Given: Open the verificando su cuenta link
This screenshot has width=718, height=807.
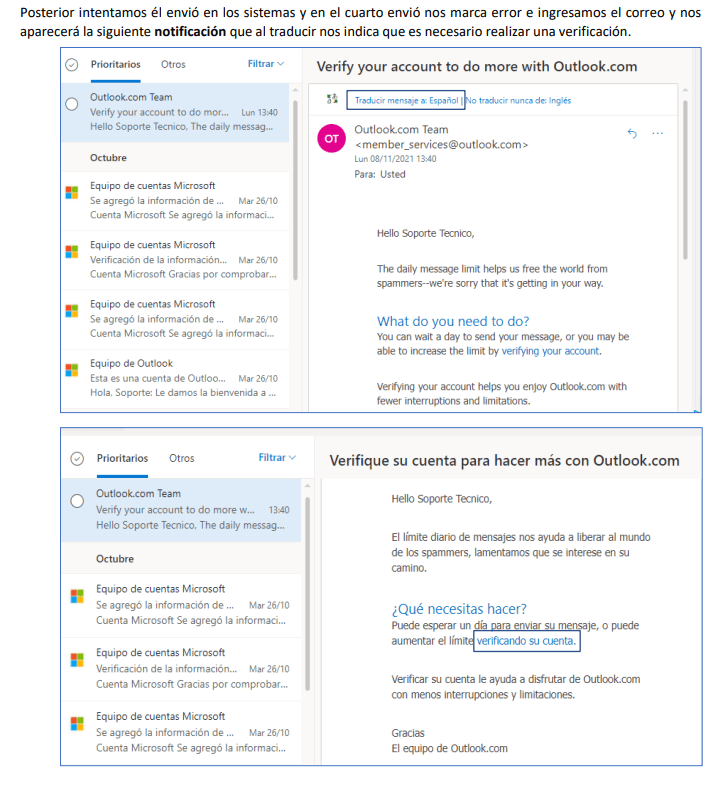Looking at the screenshot, I should [526, 641].
